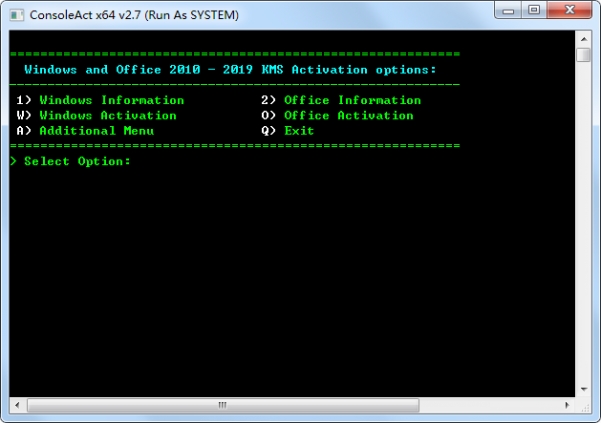Viewport: 601px width, 423px height.
Task: Click the window resize grip corner
Action: [584, 407]
